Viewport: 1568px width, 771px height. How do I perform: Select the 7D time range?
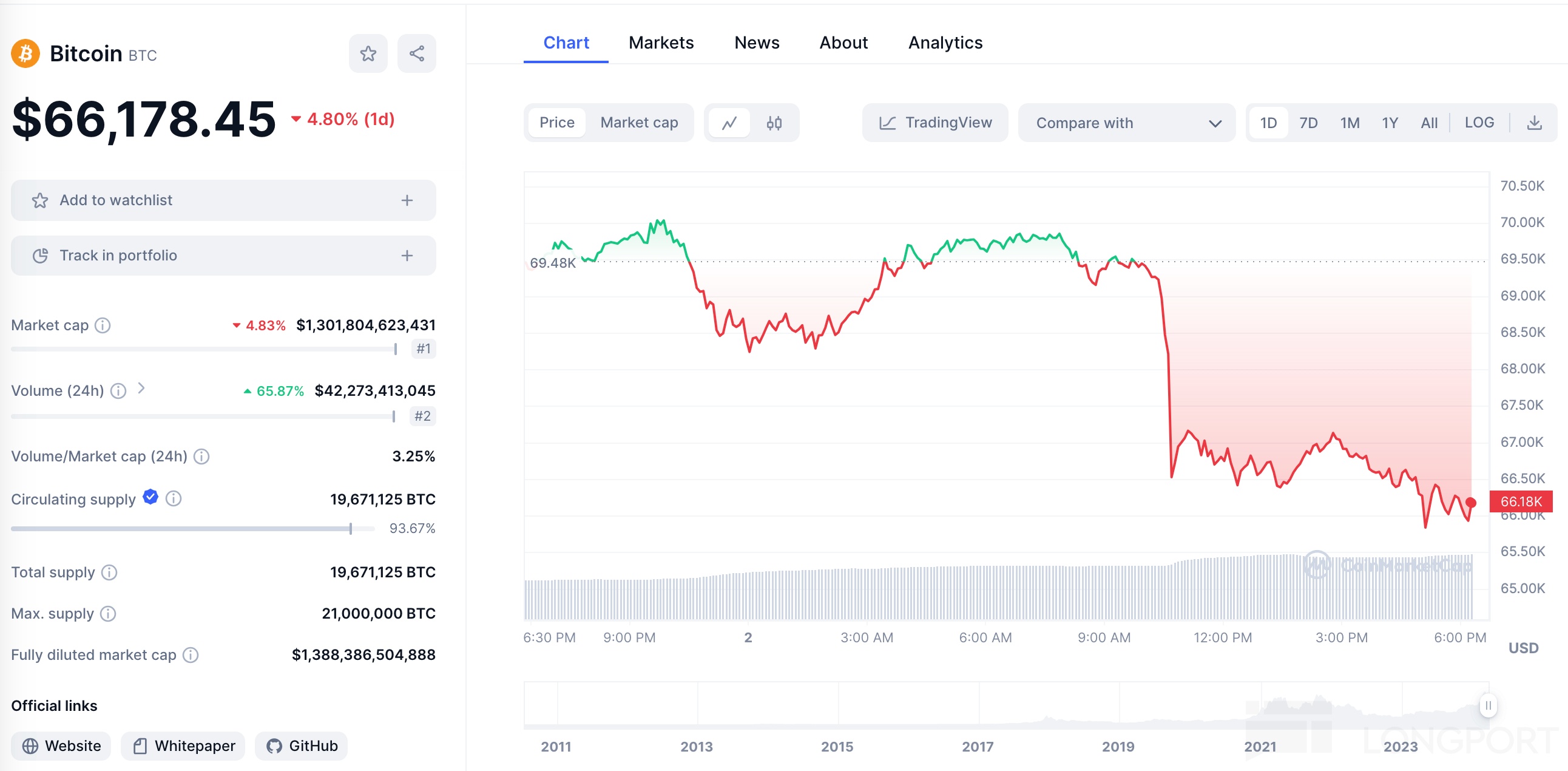(1308, 123)
